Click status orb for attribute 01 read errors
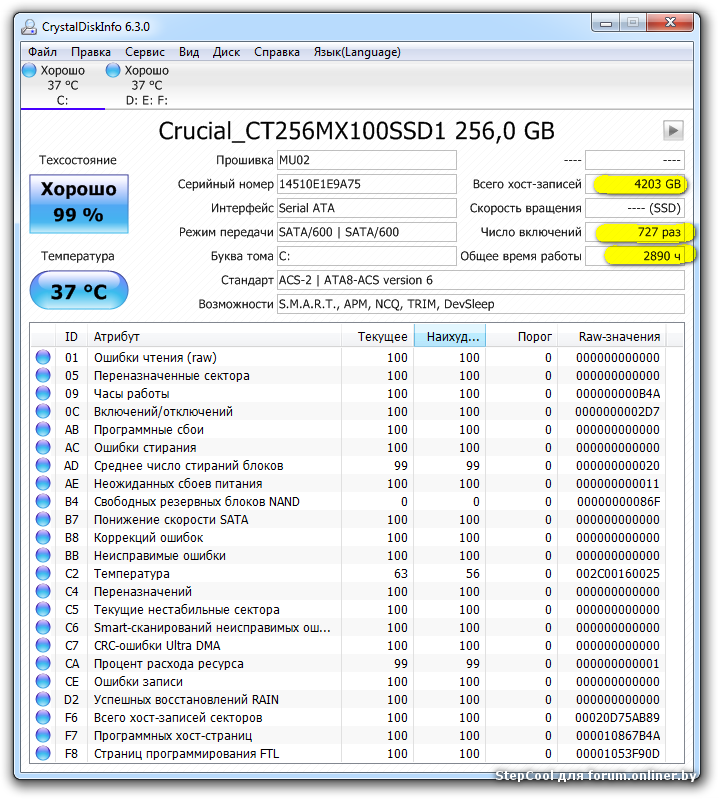 [x=43, y=358]
